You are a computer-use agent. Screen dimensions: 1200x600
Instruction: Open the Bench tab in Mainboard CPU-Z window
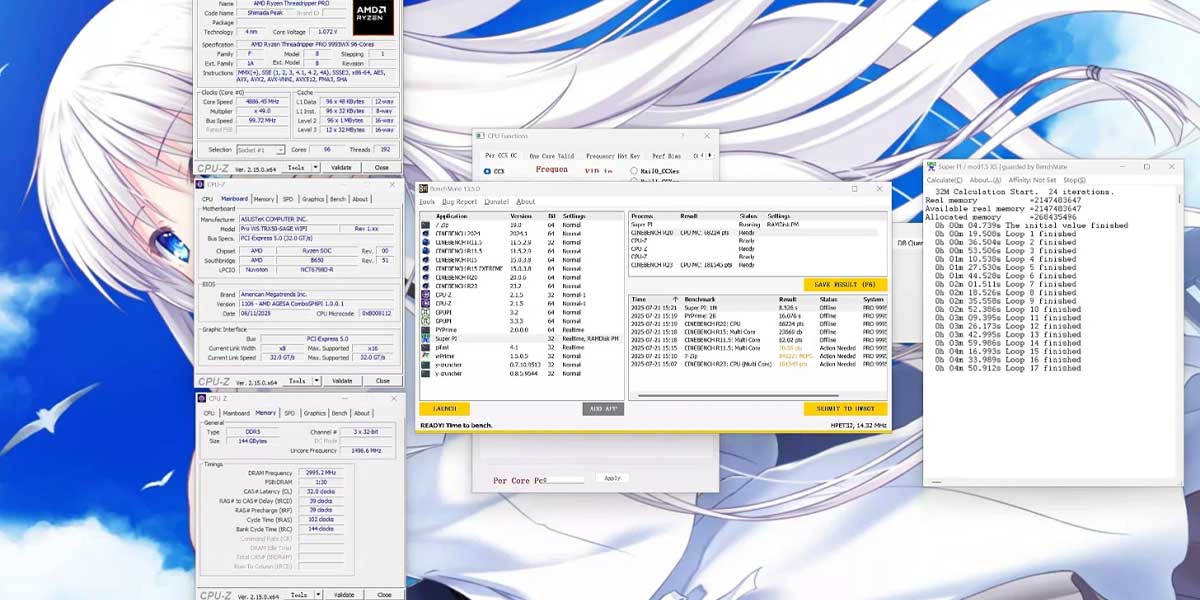[338, 199]
